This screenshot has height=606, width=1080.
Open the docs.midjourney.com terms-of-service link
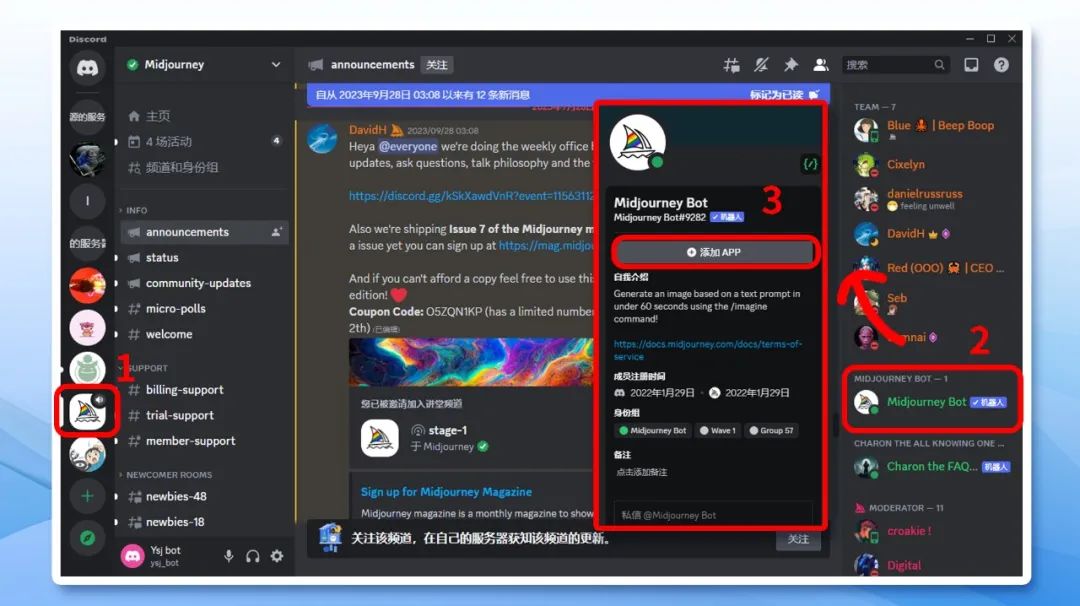pos(708,350)
